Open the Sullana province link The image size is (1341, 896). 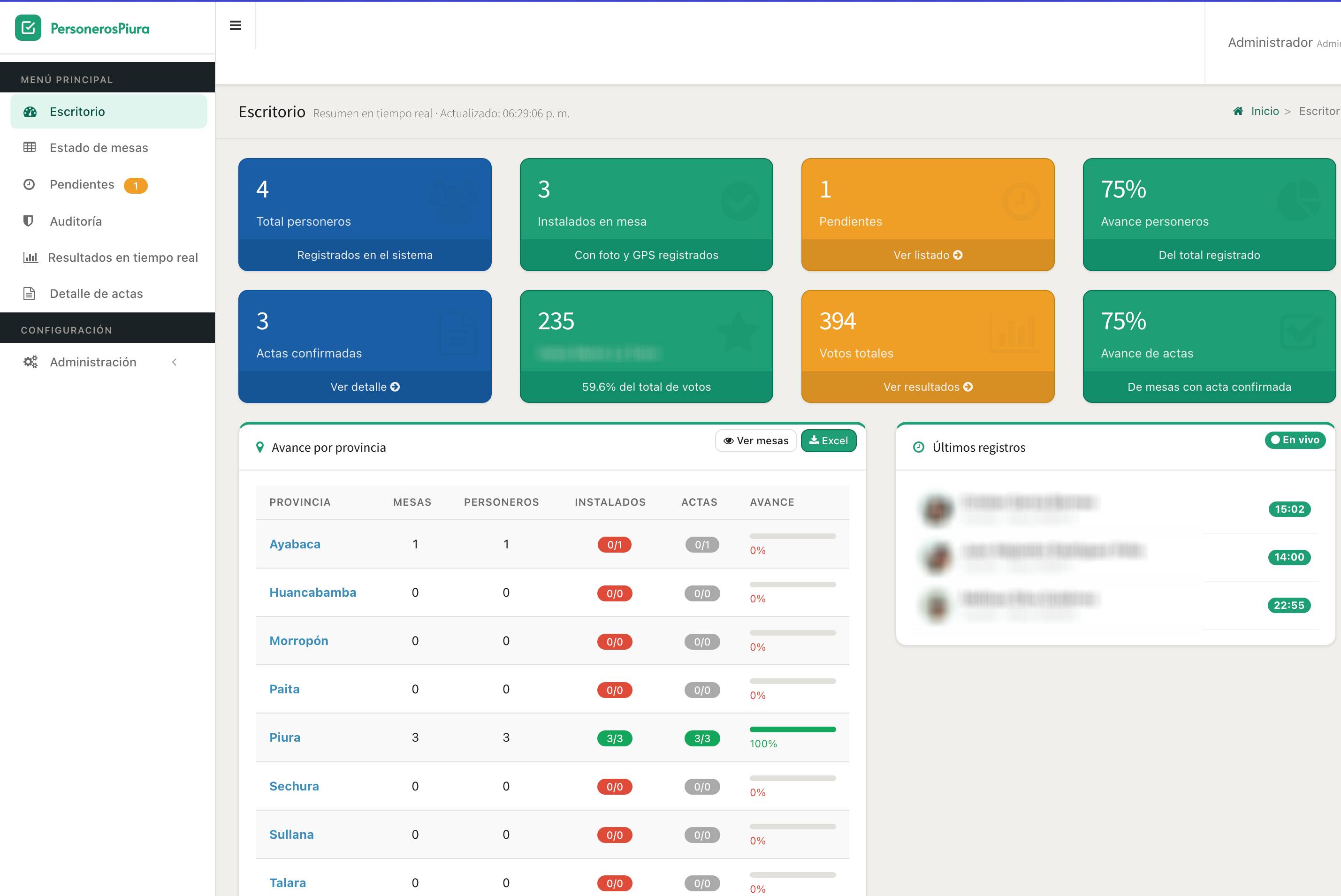coord(291,834)
